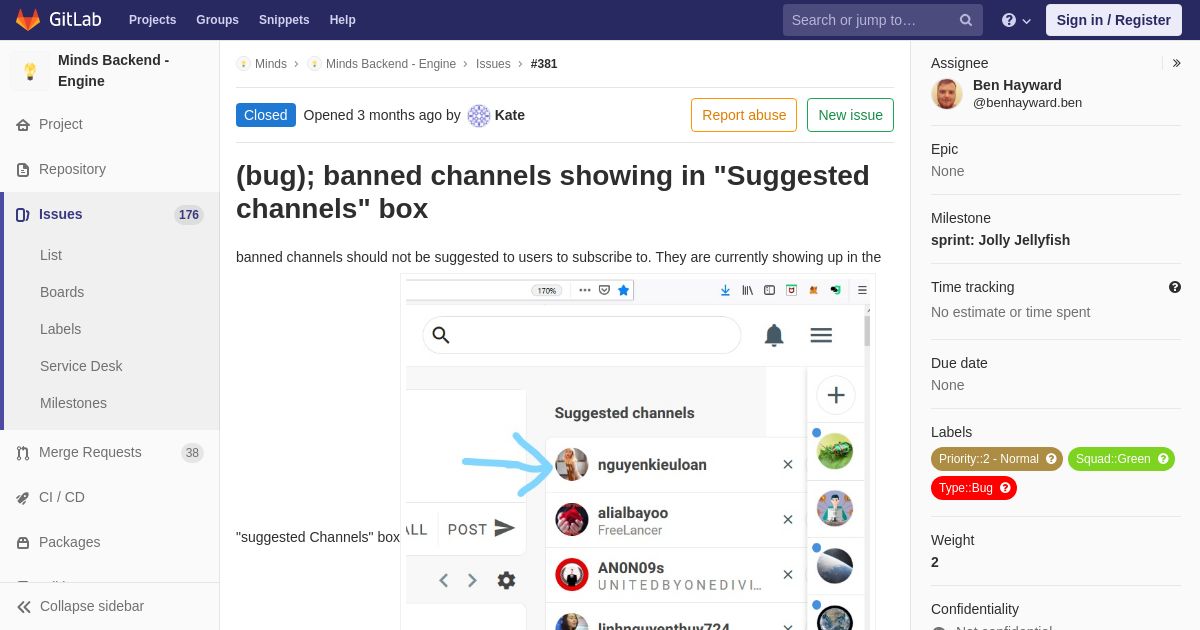Viewport: 1200px width, 630px height.
Task: Collapse sidebar using the double-chevron icon
Action: [23, 606]
